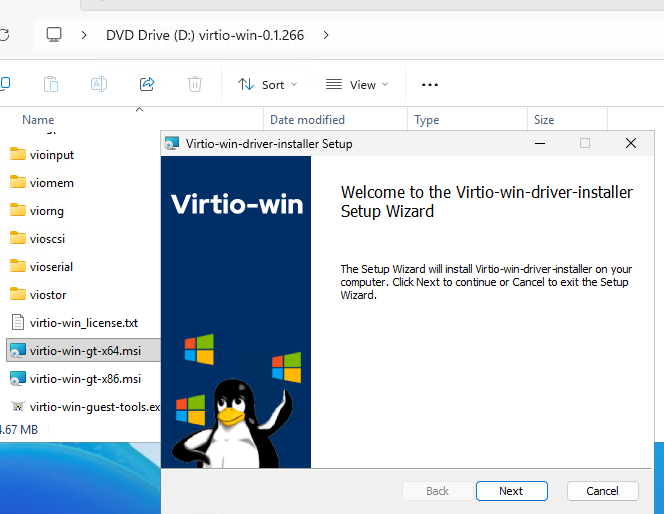Select the virtio-win-gt-x64.msi file
The image size is (664, 514).
pyautogui.click(x=85, y=351)
